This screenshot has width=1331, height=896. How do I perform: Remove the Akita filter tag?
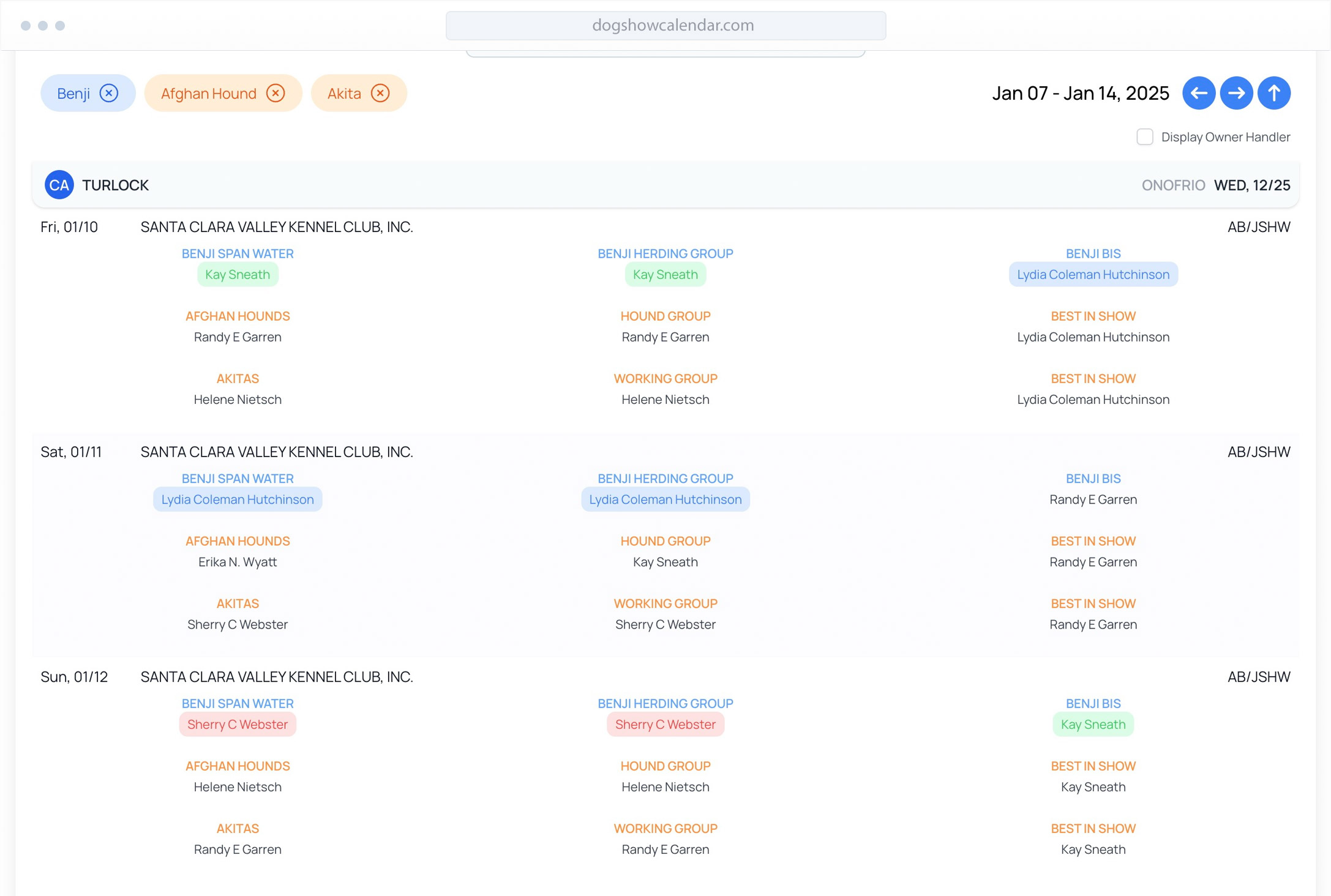pyautogui.click(x=380, y=93)
